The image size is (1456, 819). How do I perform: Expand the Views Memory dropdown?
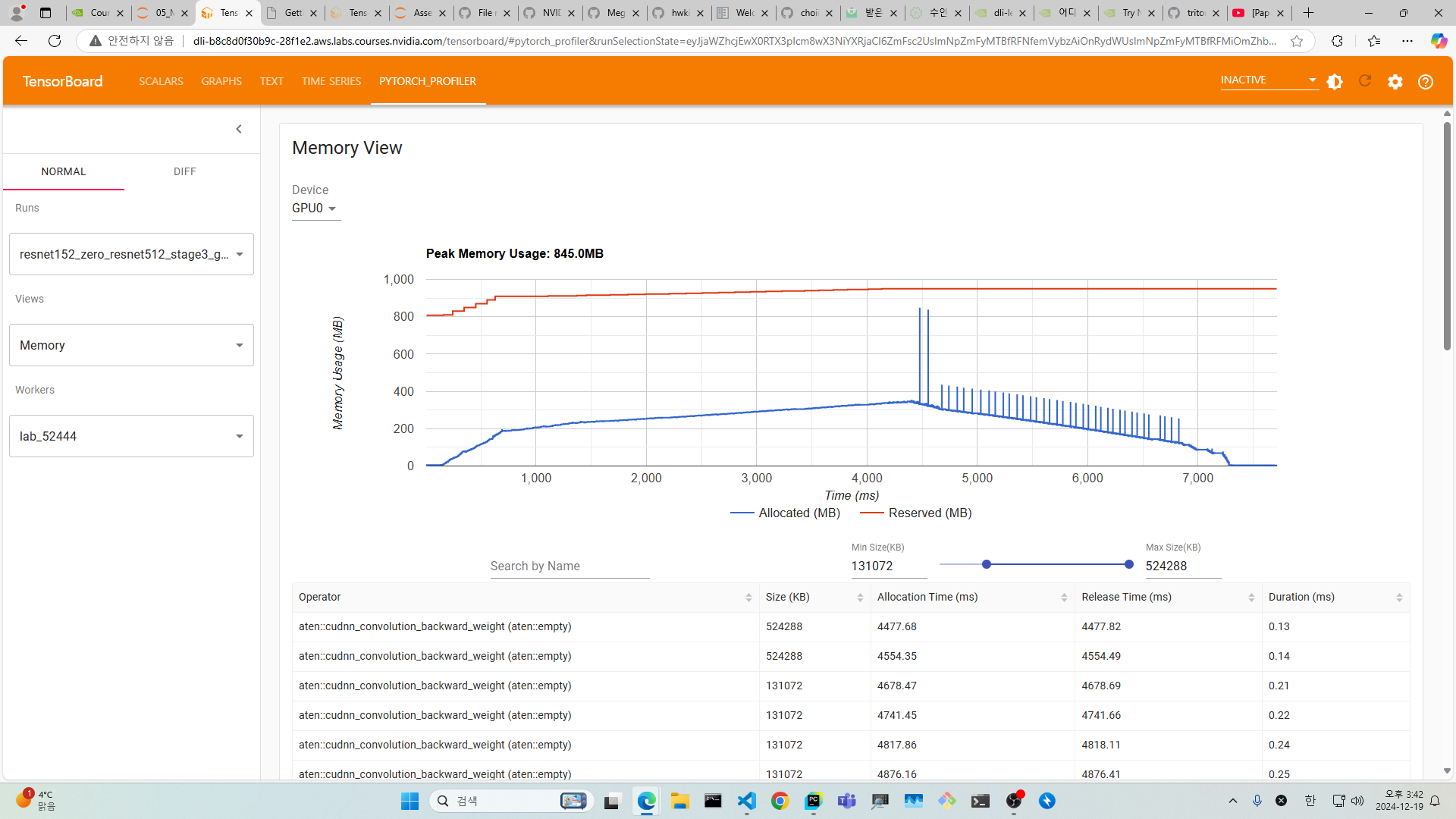pyautogui.click(x=131, y=345)
